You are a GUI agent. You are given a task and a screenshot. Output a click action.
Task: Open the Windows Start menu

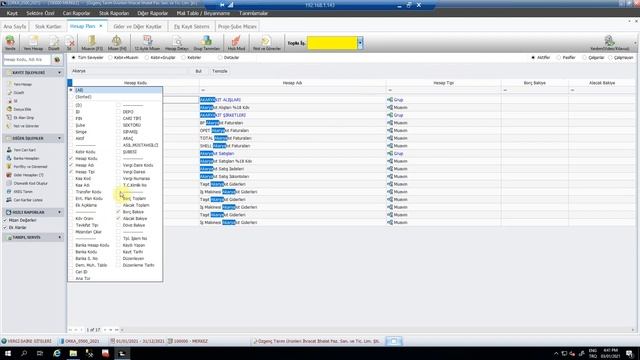8,353
